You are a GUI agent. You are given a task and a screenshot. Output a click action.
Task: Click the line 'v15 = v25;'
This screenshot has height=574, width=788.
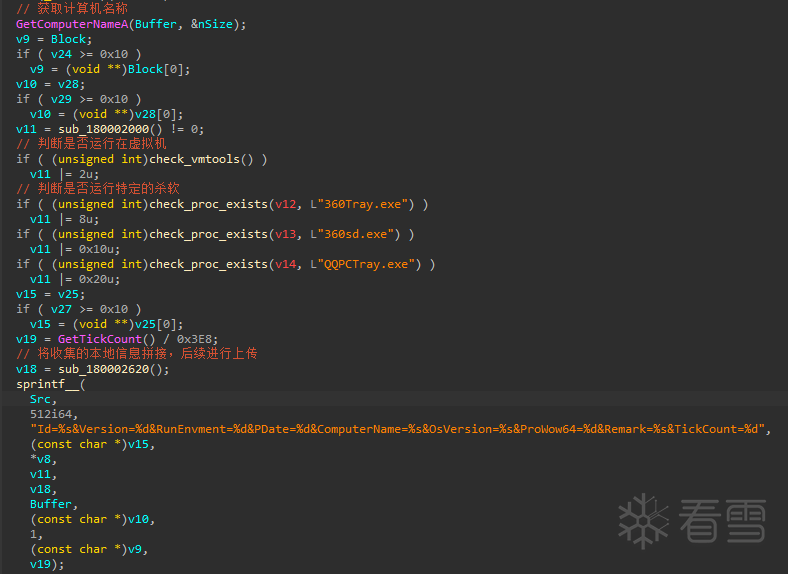pyautogui.click(x=50, y=294)
